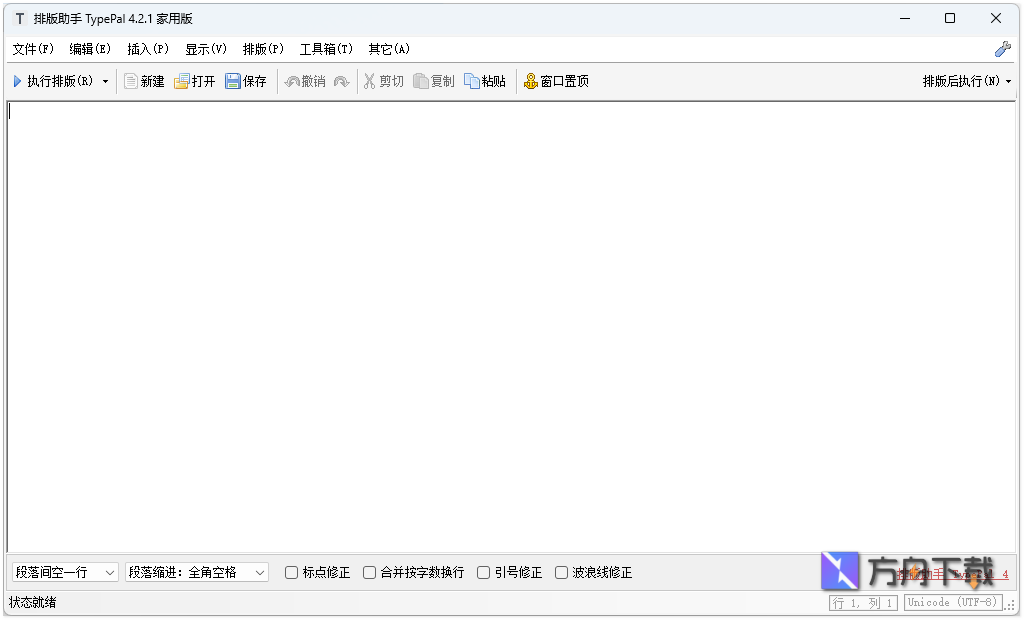
Task: Open the 工具箱 menu
Action: (x=326, y=49)
